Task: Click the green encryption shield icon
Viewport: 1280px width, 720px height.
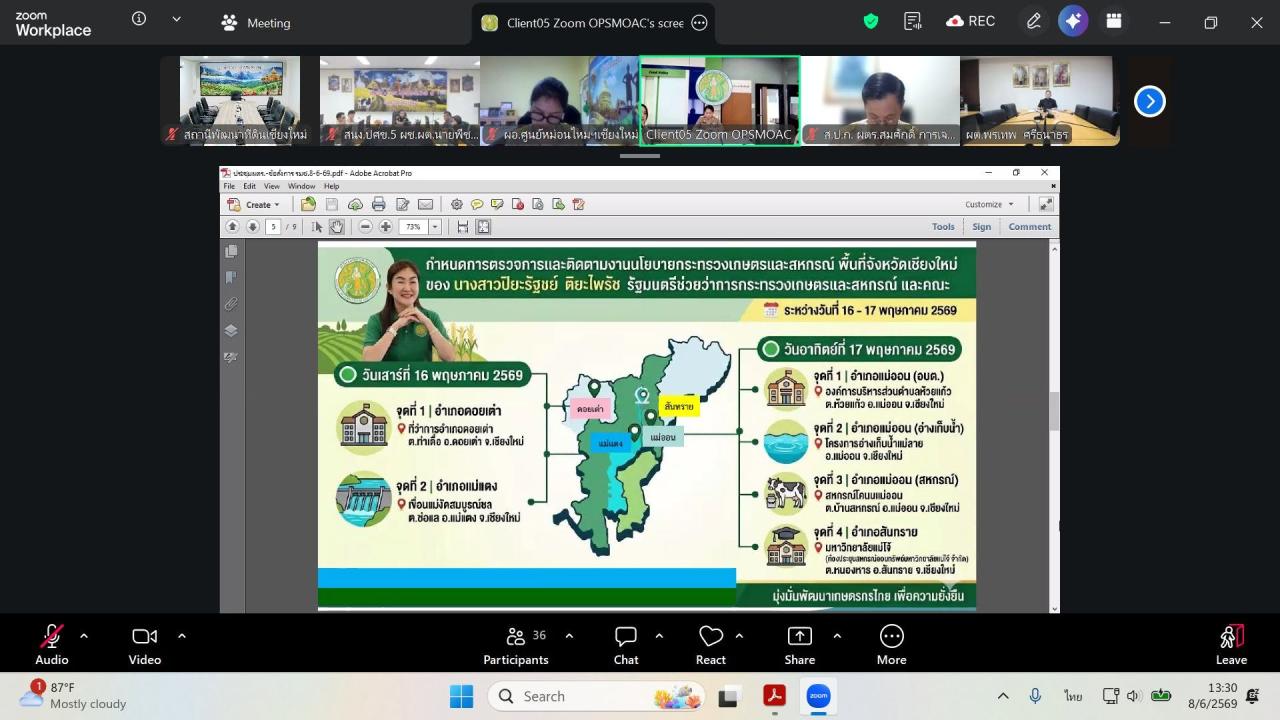Action: [x=871, y=21]
